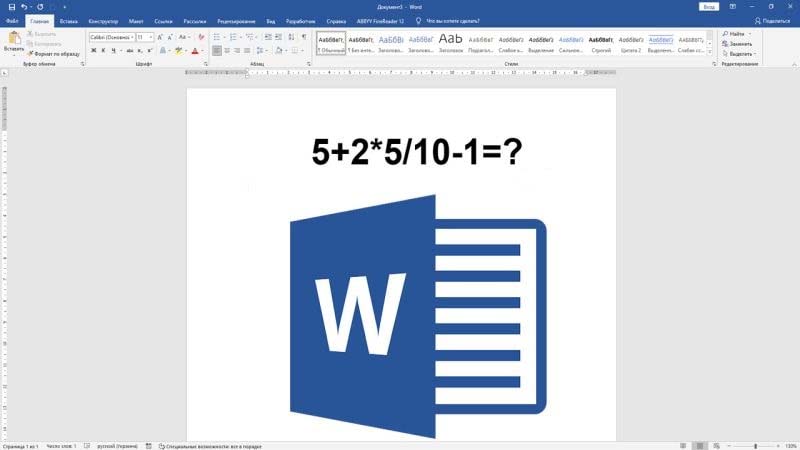
Task: Open the Файл (File) tab
Action: (12, 21)
